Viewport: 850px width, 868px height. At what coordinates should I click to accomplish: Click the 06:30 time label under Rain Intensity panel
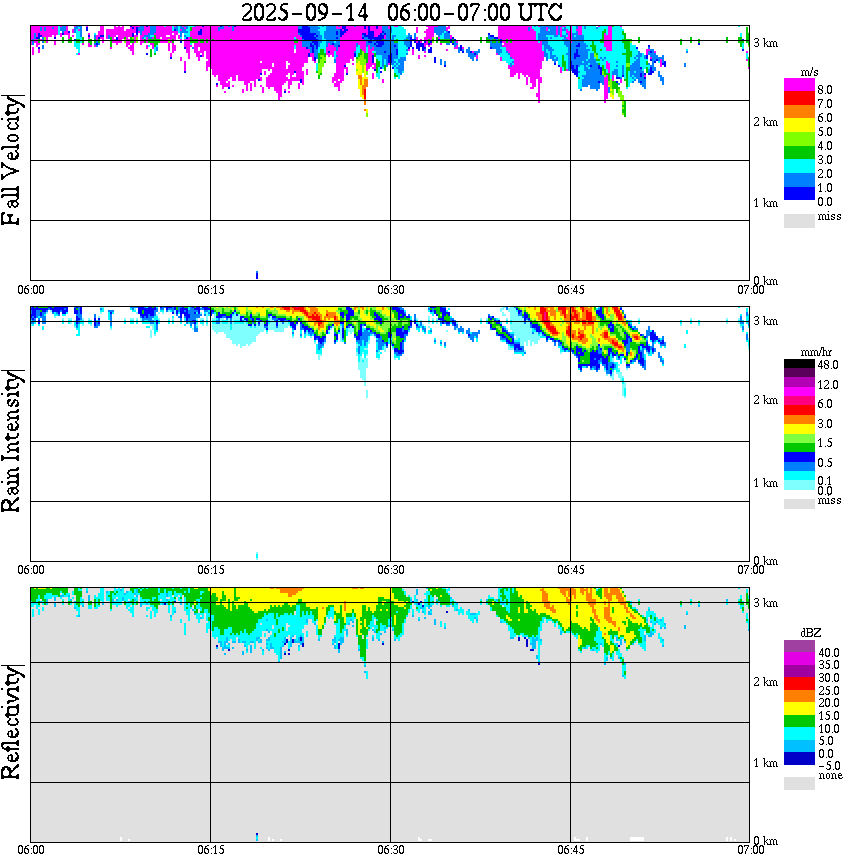(x=391, y=570)
